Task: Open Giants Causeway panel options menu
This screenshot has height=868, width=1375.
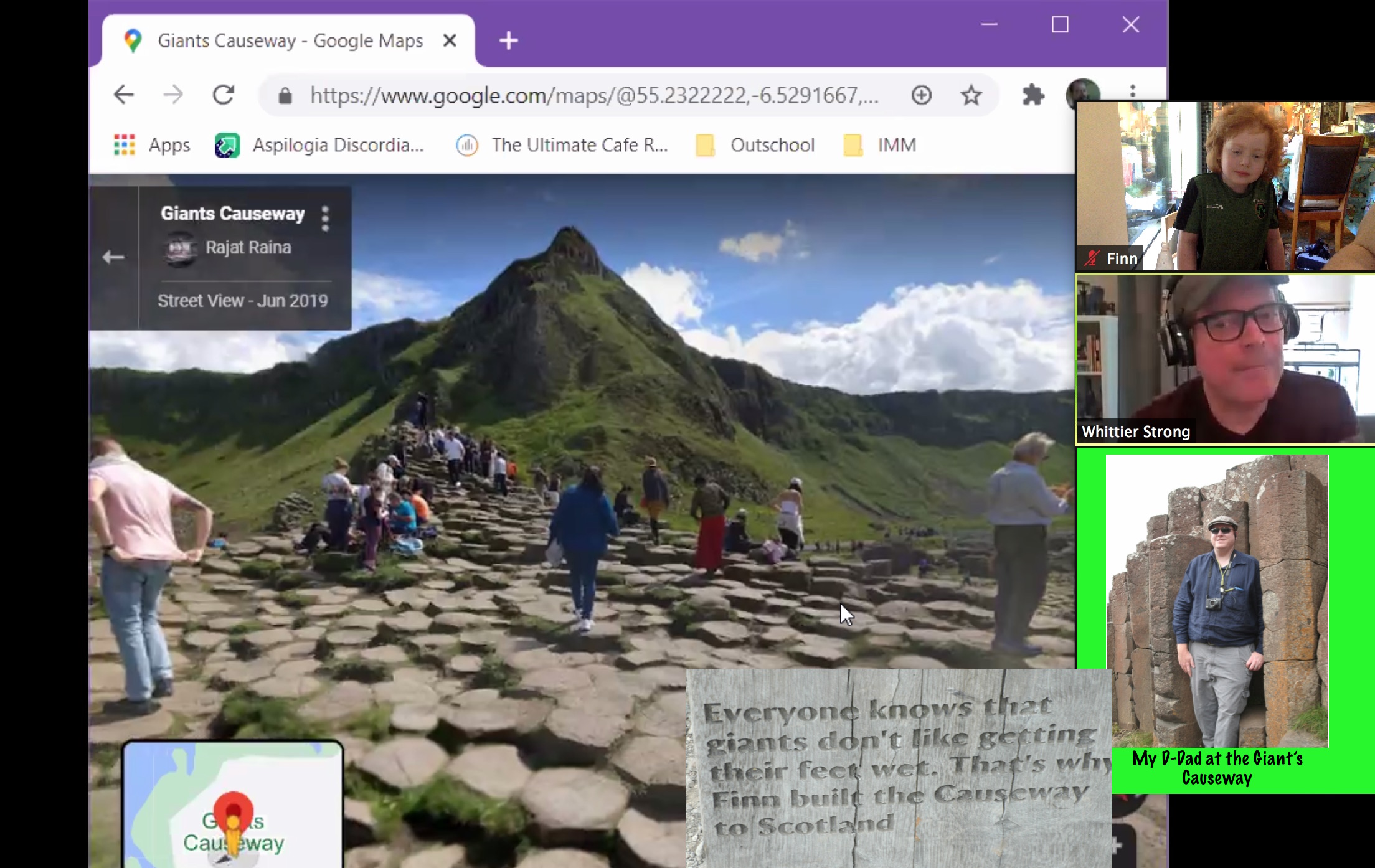Action: pyautogui.click(x=324, y=219)
